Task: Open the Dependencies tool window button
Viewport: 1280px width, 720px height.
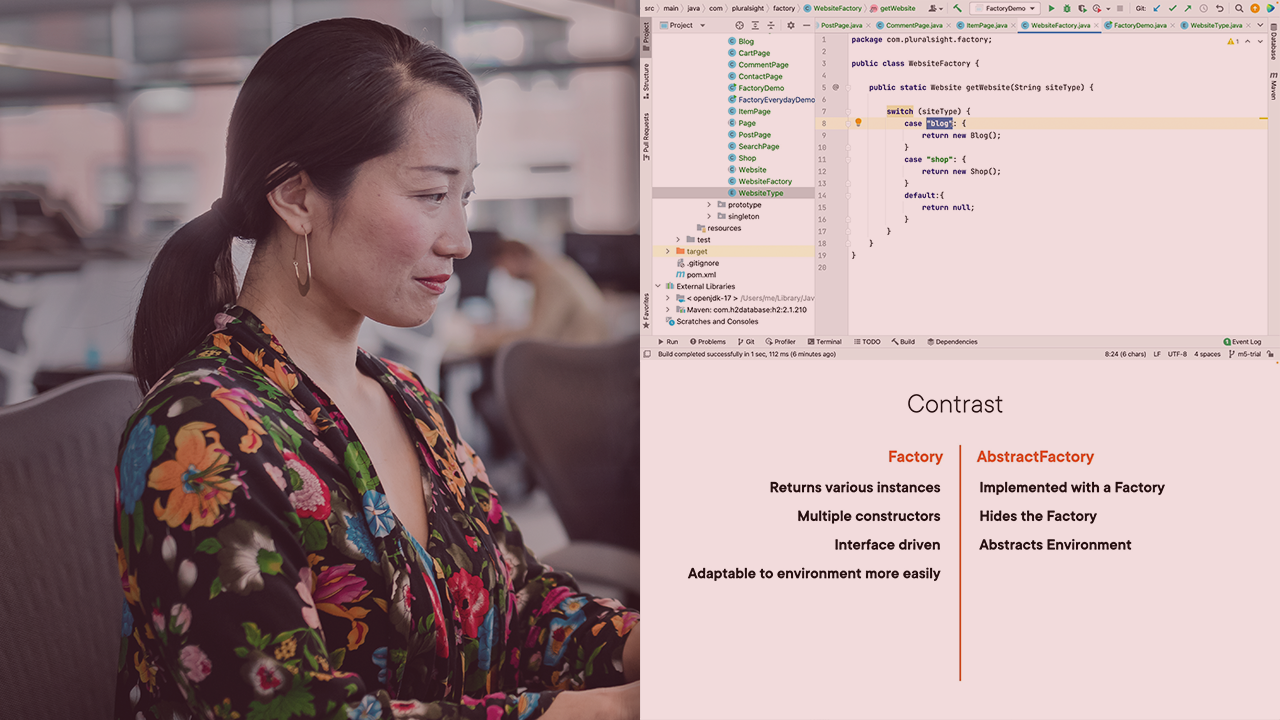Action: (952, 342)
